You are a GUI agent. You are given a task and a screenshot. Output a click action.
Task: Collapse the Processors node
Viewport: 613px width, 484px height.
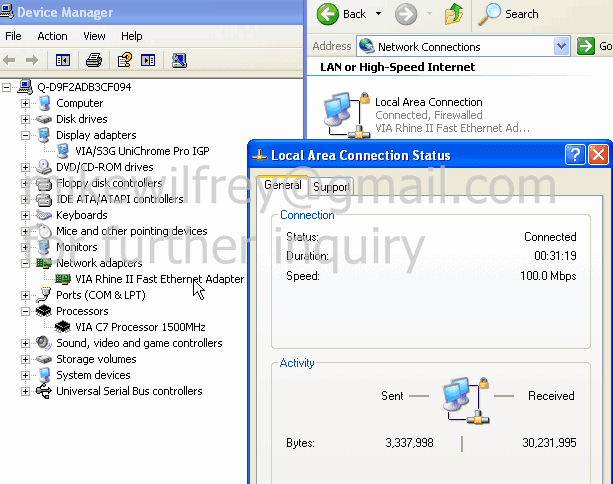pyautogui.click(x=25, y=311)
